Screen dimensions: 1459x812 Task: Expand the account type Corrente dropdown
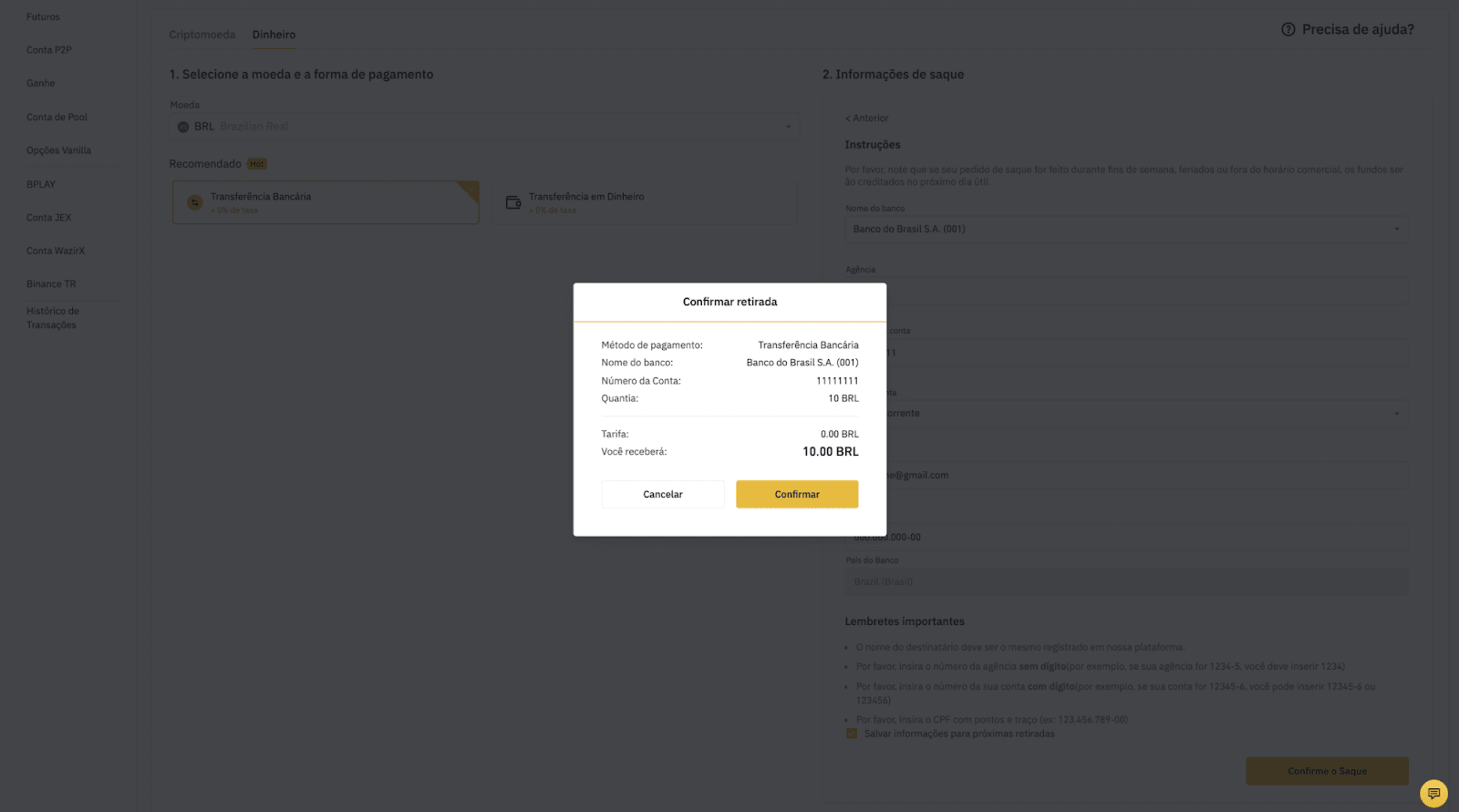tap(1126, 413)
